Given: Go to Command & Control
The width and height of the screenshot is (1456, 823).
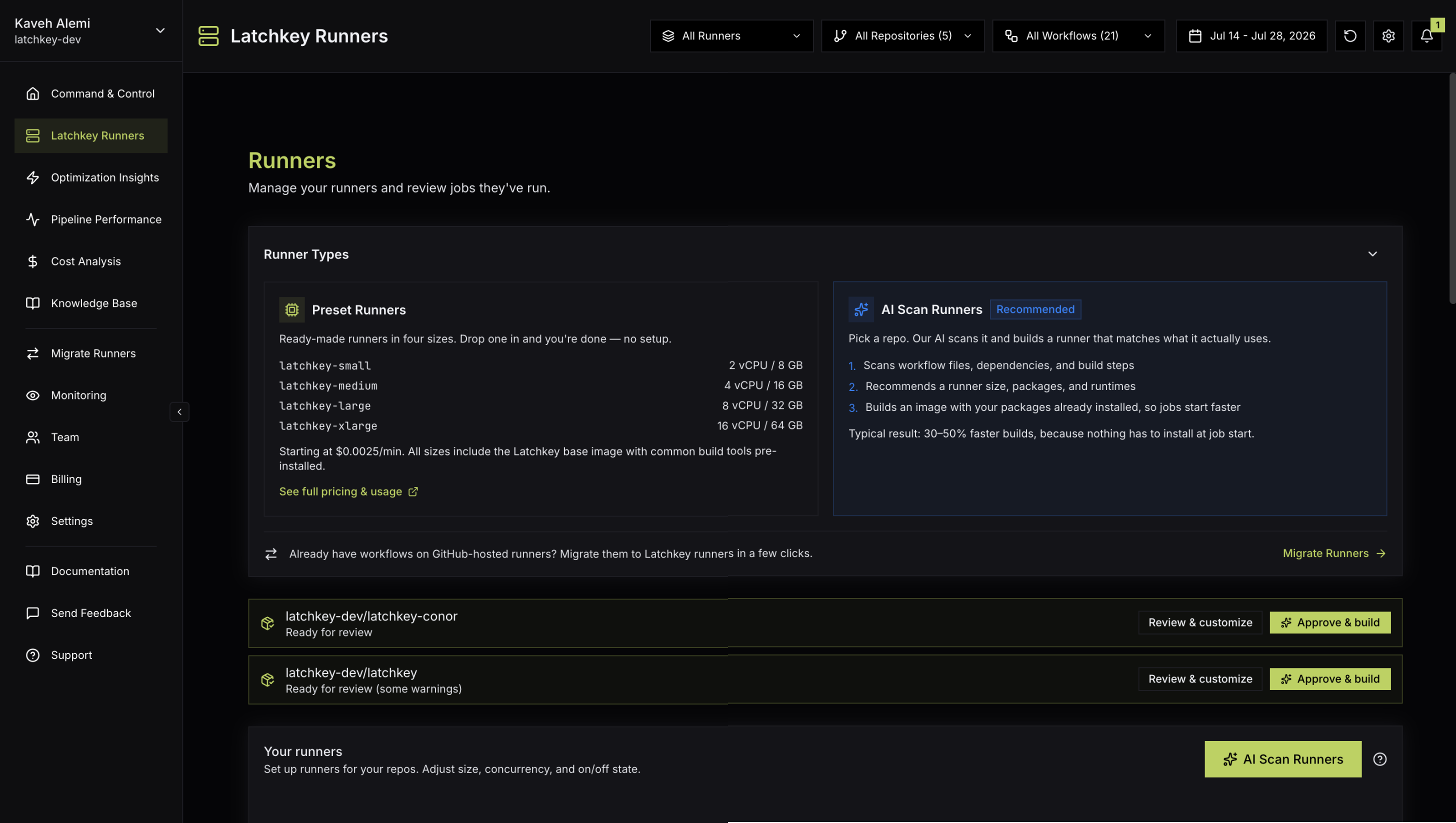Looking at the screenshot, I should click(x=90, y=93).
